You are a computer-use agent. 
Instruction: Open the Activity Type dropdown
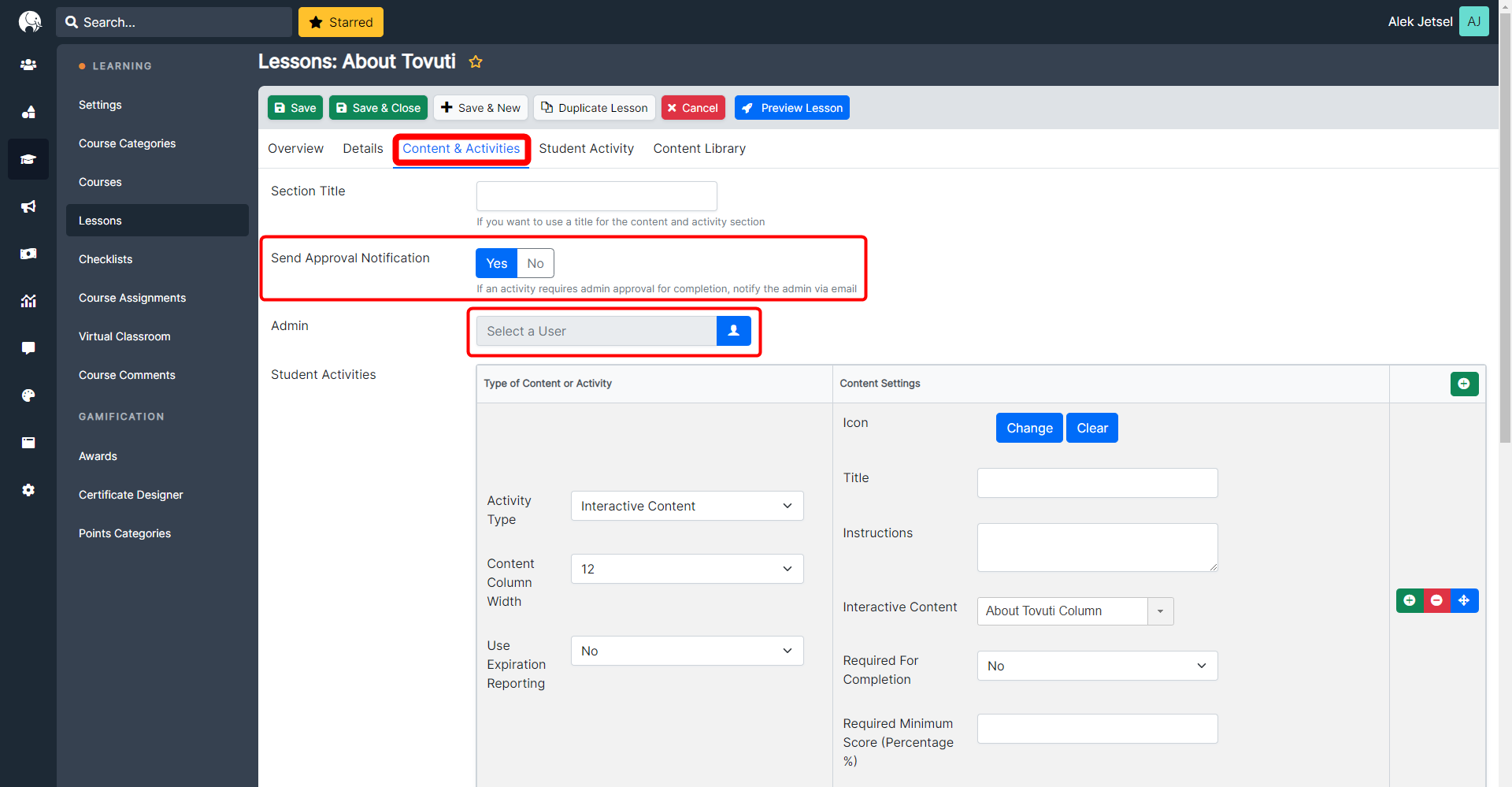pyautogui.click(x=687, y=506)
